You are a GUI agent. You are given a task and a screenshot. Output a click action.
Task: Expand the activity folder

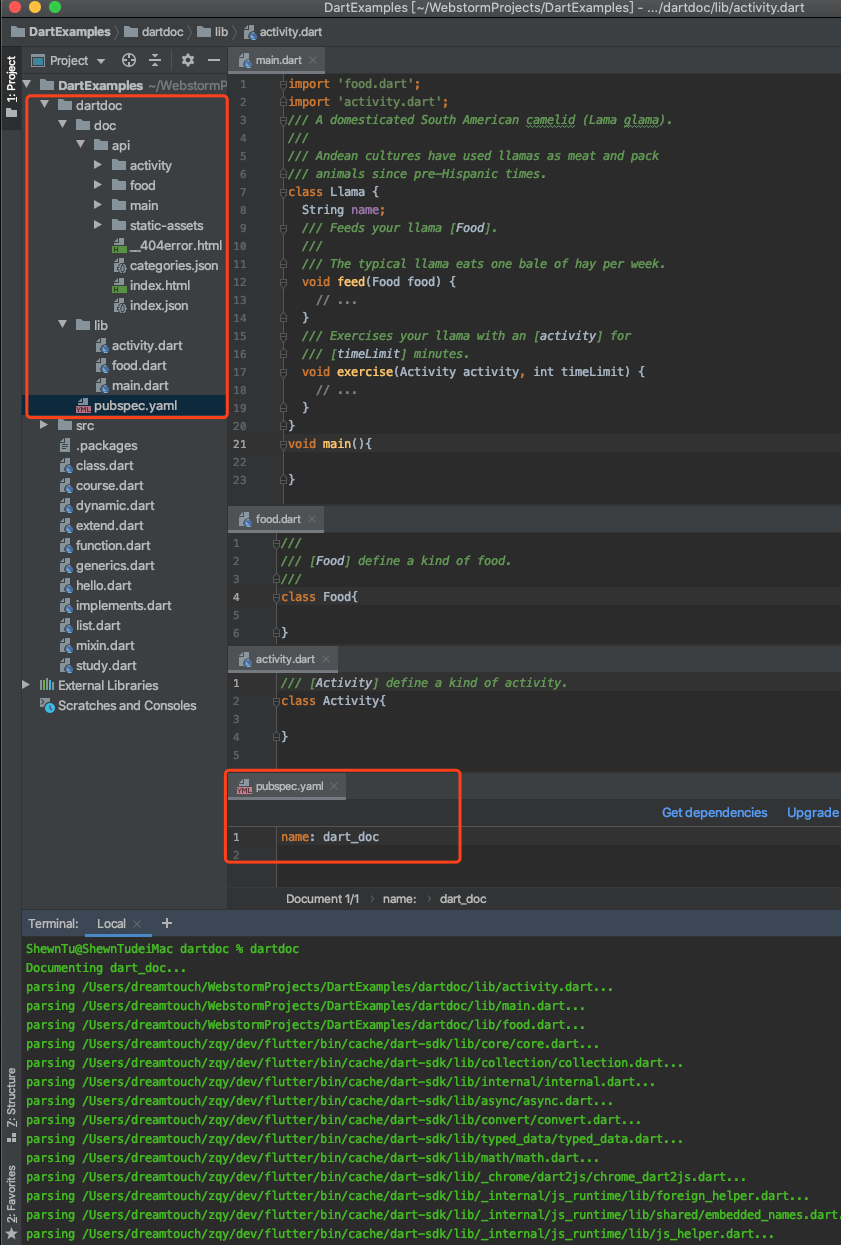click(98, 165)
